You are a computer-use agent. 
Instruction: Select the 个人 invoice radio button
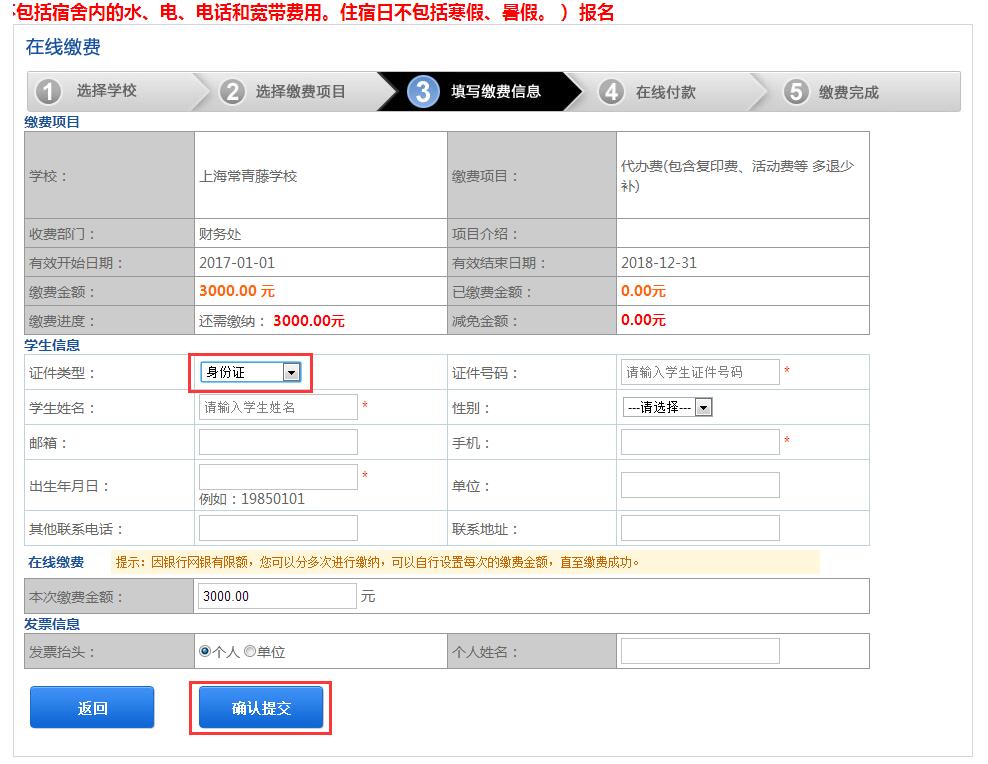click(x=205, y=651)
